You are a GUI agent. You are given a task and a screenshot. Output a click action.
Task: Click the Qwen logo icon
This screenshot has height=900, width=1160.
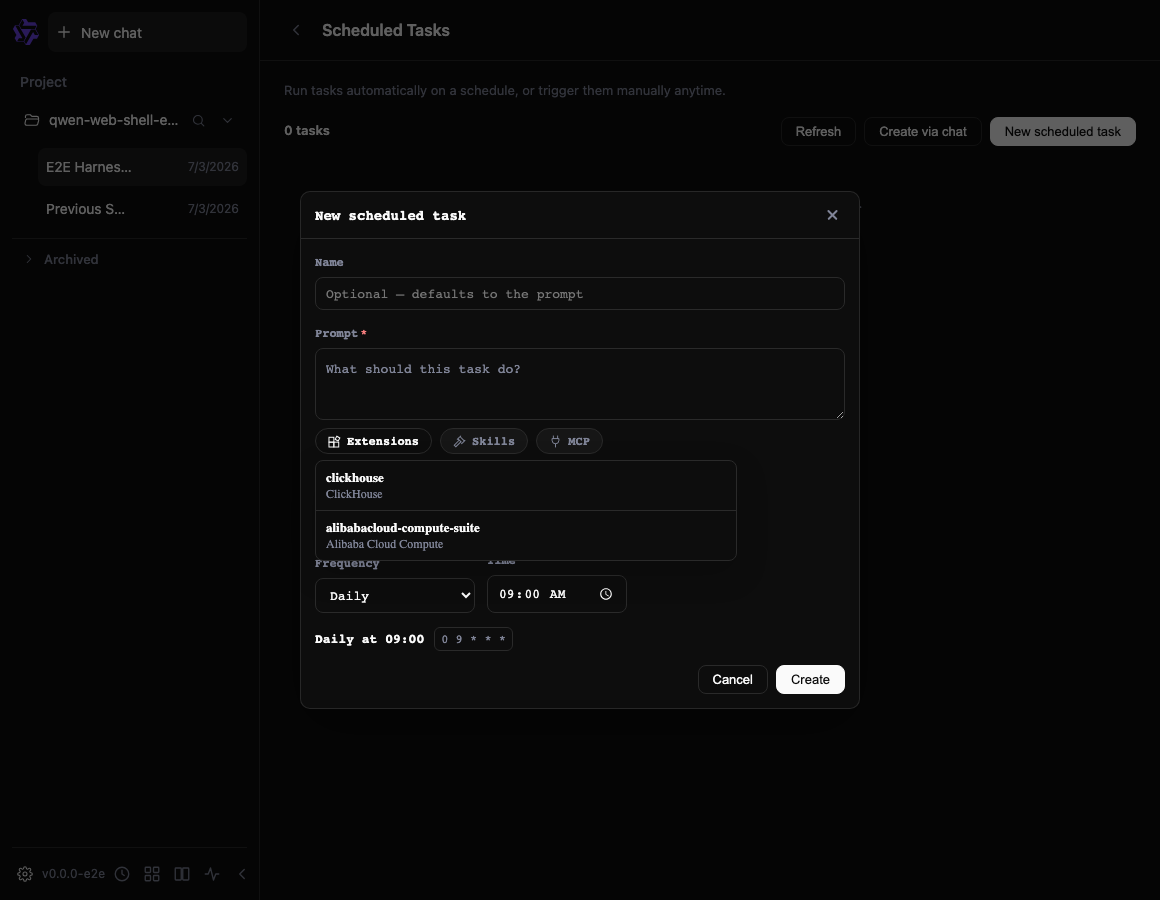click(26, 32)
